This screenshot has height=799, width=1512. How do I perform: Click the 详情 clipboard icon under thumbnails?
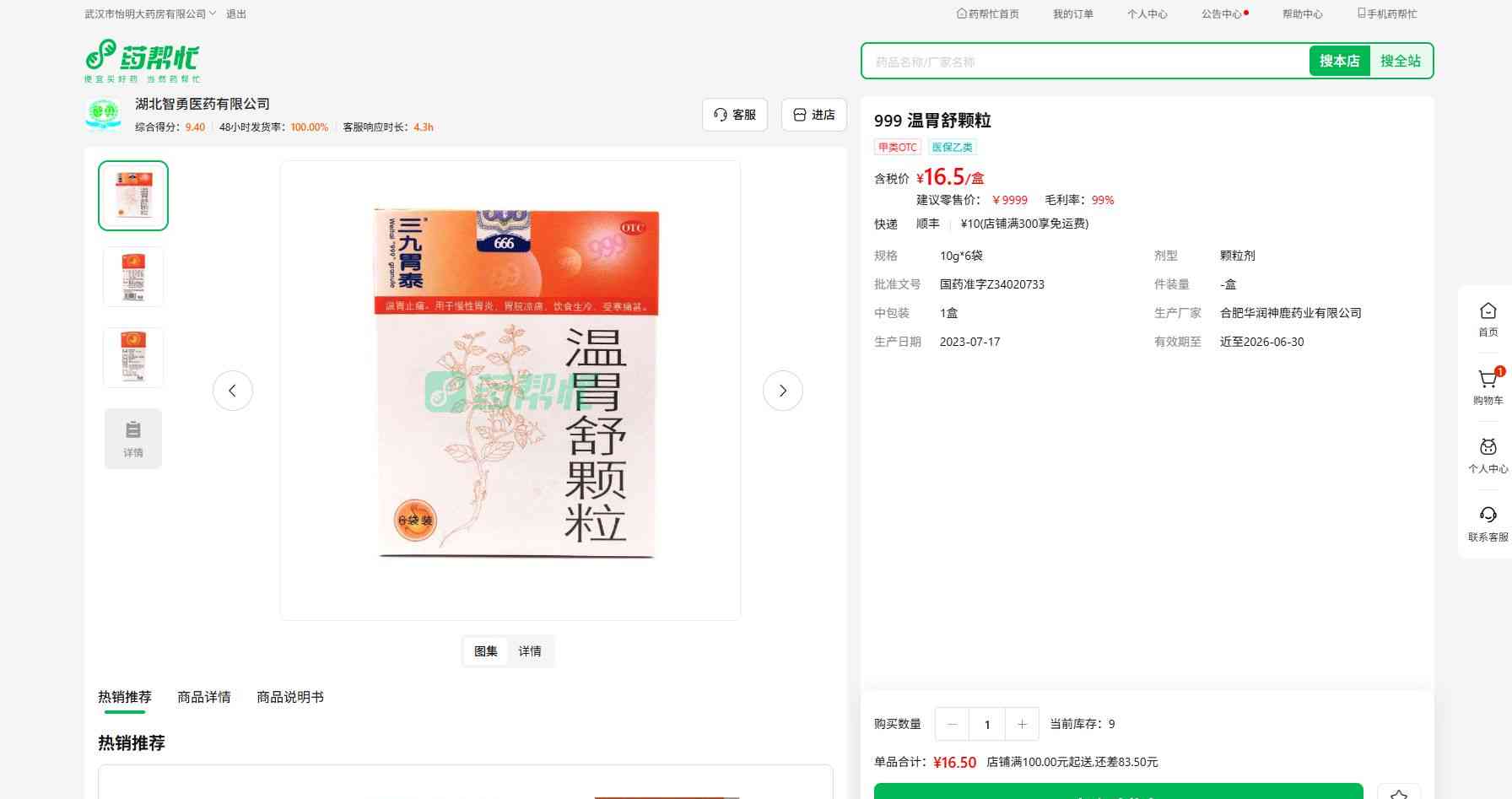pyautogui.click(x=133, y=438)
